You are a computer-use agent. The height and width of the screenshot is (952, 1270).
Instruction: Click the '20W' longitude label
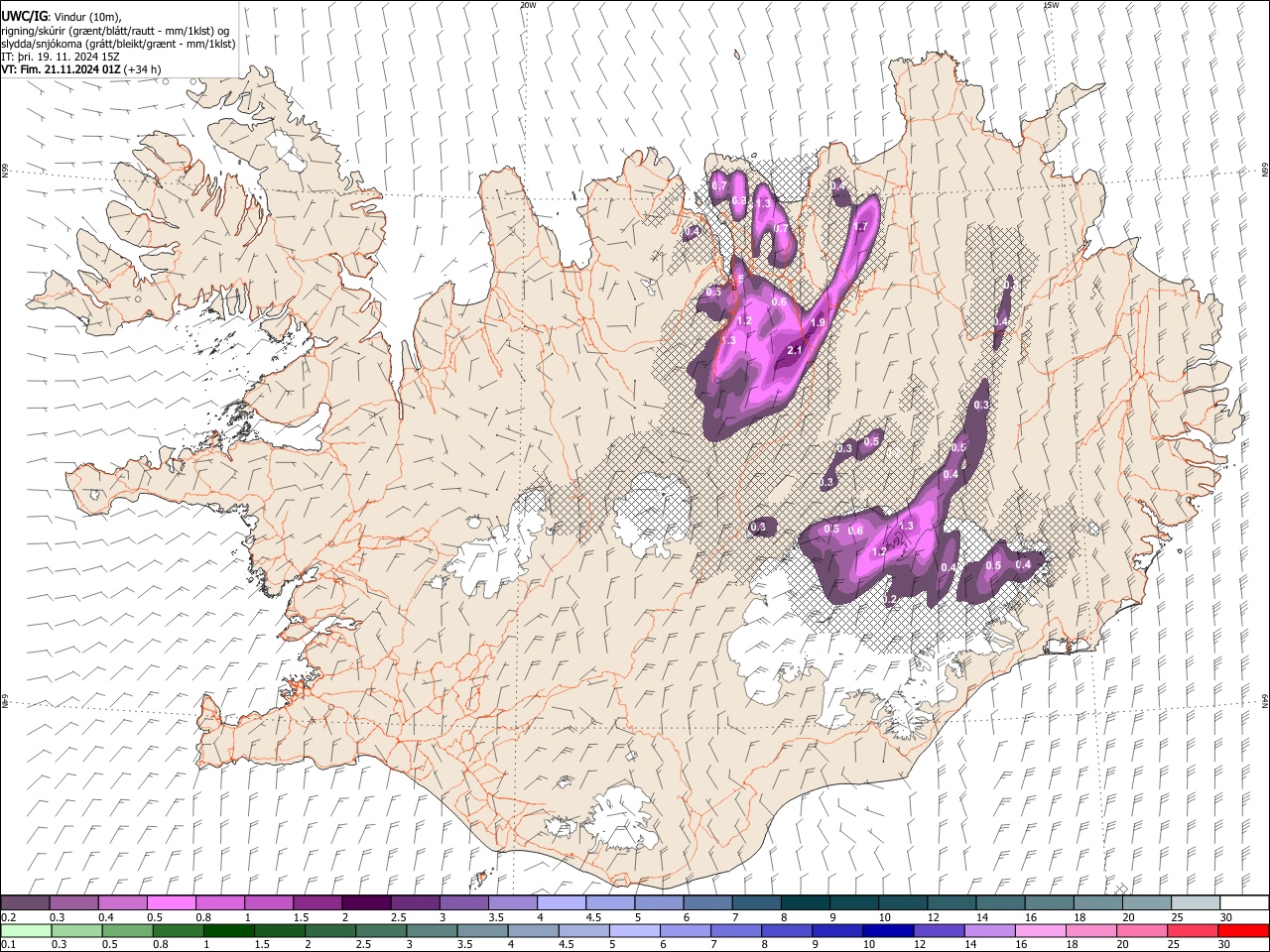coord(528,5)
